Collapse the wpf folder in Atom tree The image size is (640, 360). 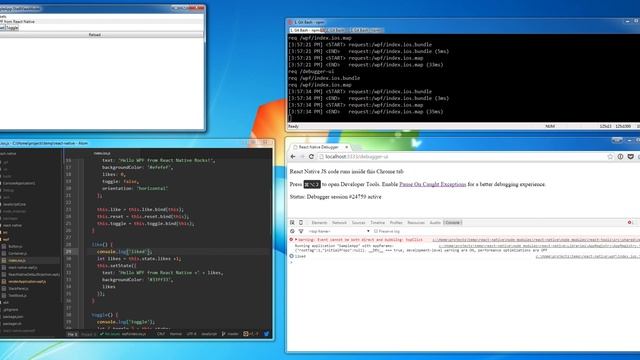tap(6, 239)
